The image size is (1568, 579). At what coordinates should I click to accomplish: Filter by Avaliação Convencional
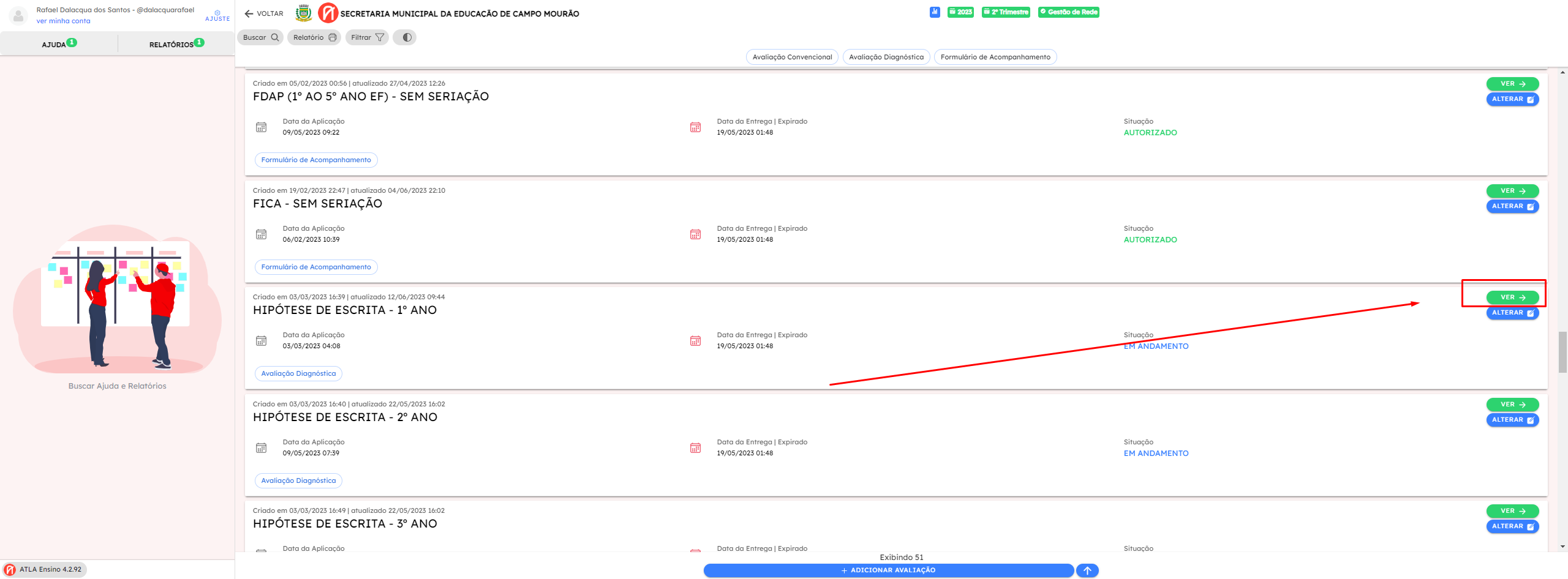tap(792, 57)
